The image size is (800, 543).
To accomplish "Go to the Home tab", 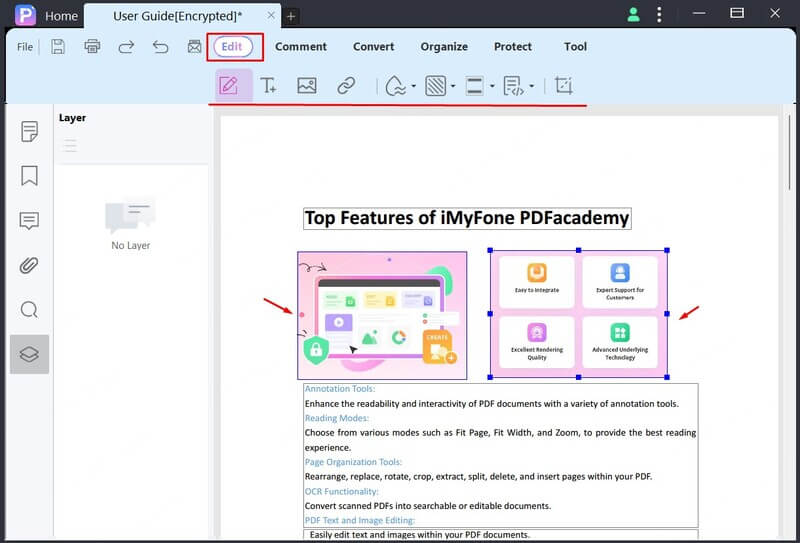I will click(61, 16).
